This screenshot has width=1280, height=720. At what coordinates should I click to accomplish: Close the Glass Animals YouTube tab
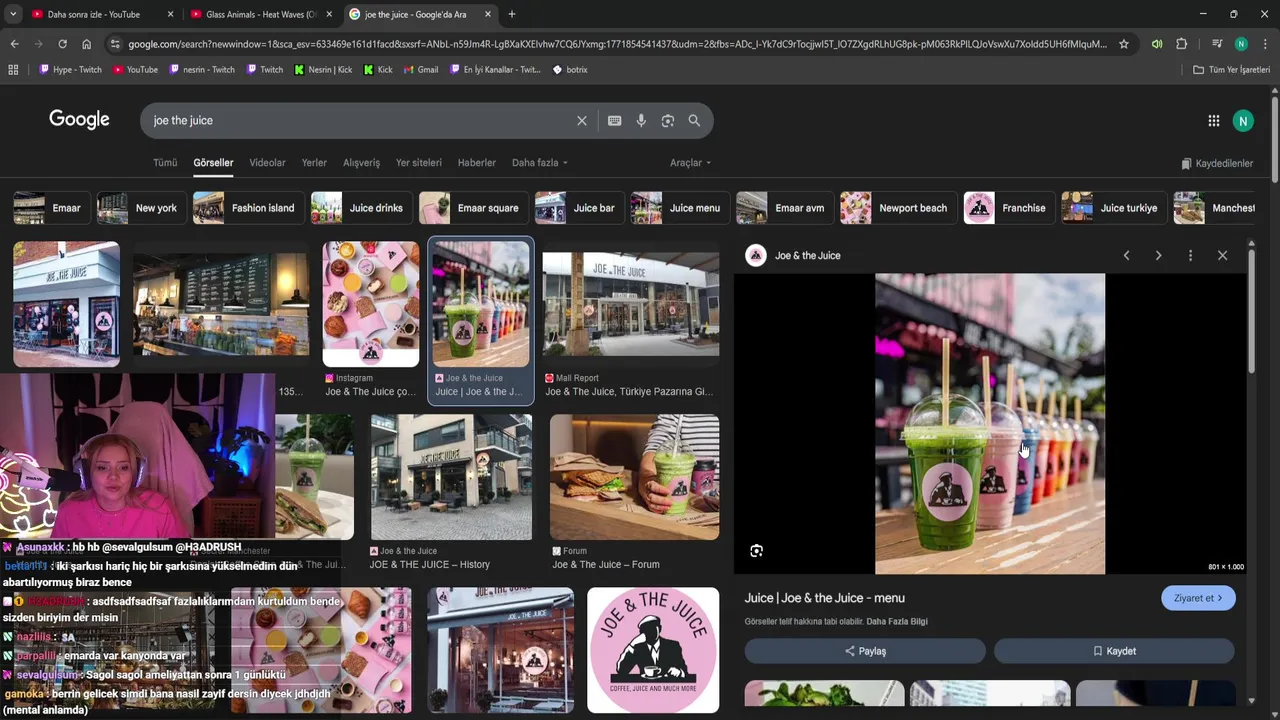coord(329,14)
